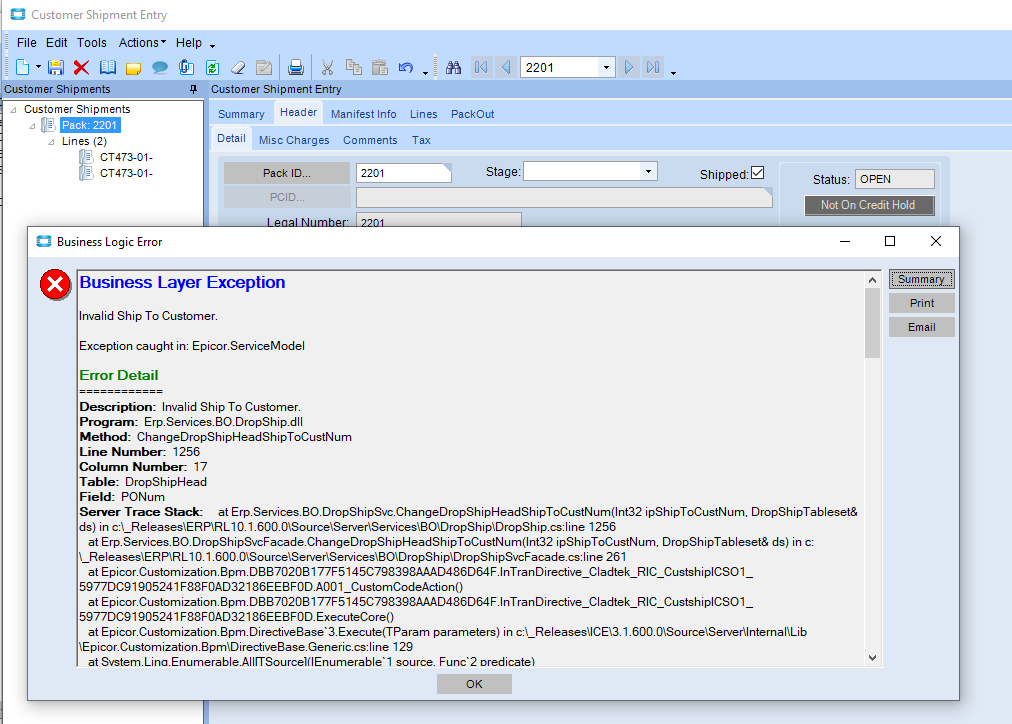The width and height of the screenshot is (1012, 724).
Task: Pin the Customer Shipments tree panel
Action: pos(193,89)
